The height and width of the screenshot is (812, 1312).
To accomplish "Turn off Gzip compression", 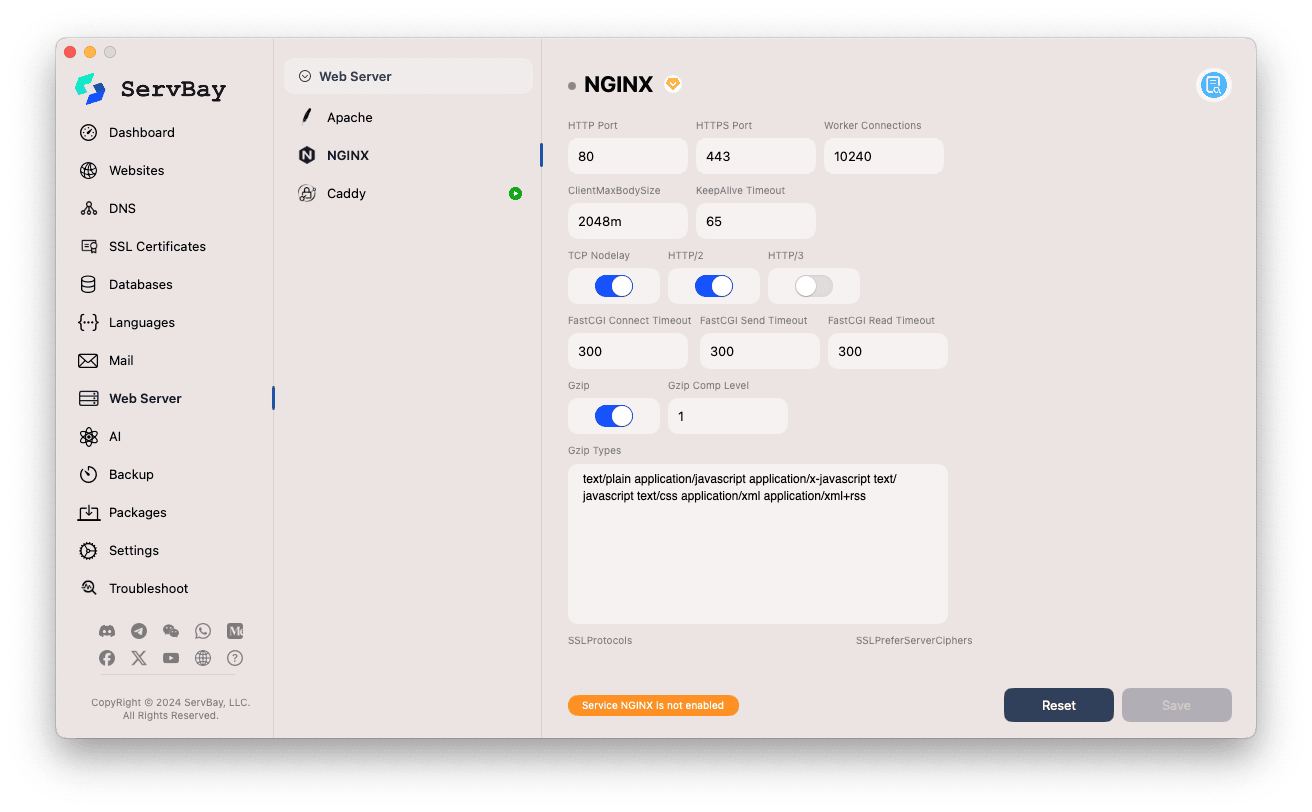I will (x=613, y=416).
